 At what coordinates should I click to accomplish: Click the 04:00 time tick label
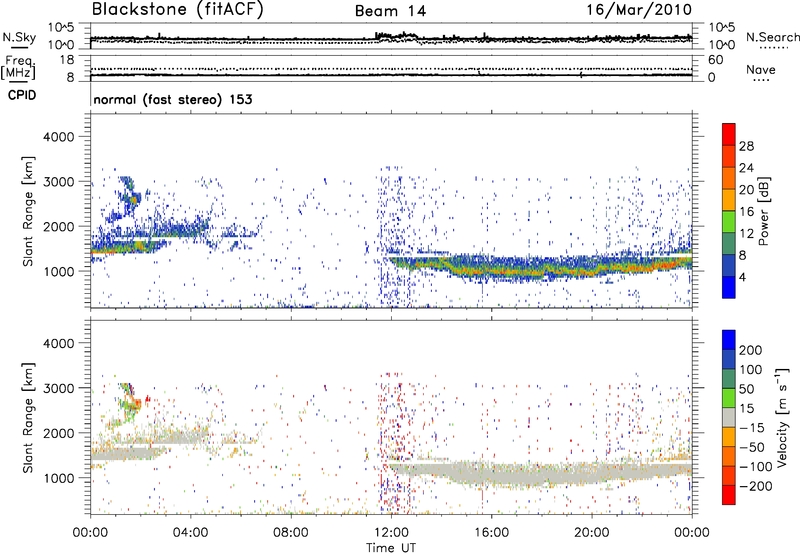click(191, 533)
